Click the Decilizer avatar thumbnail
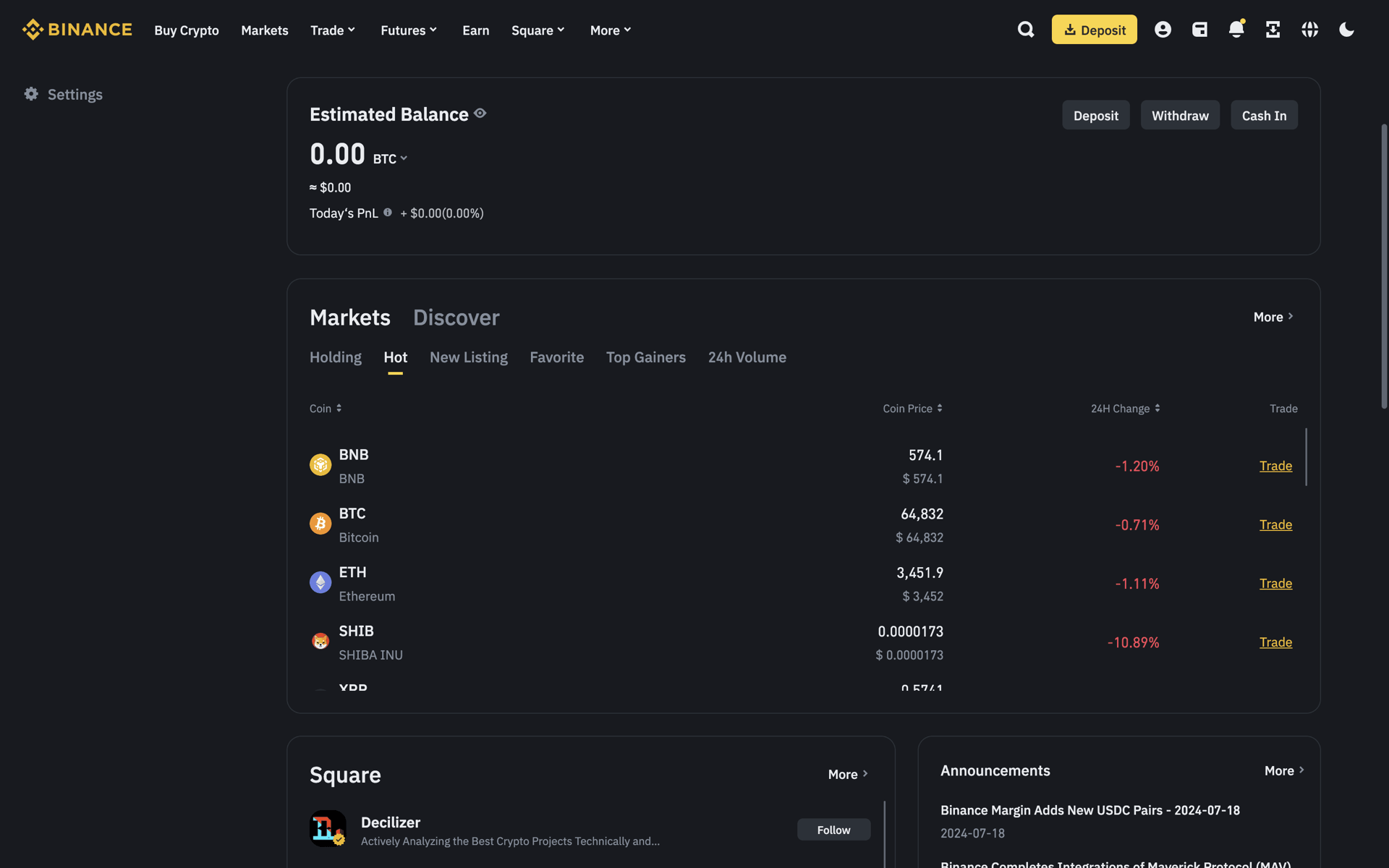The image size is (1389, 868). click(328, 828)
